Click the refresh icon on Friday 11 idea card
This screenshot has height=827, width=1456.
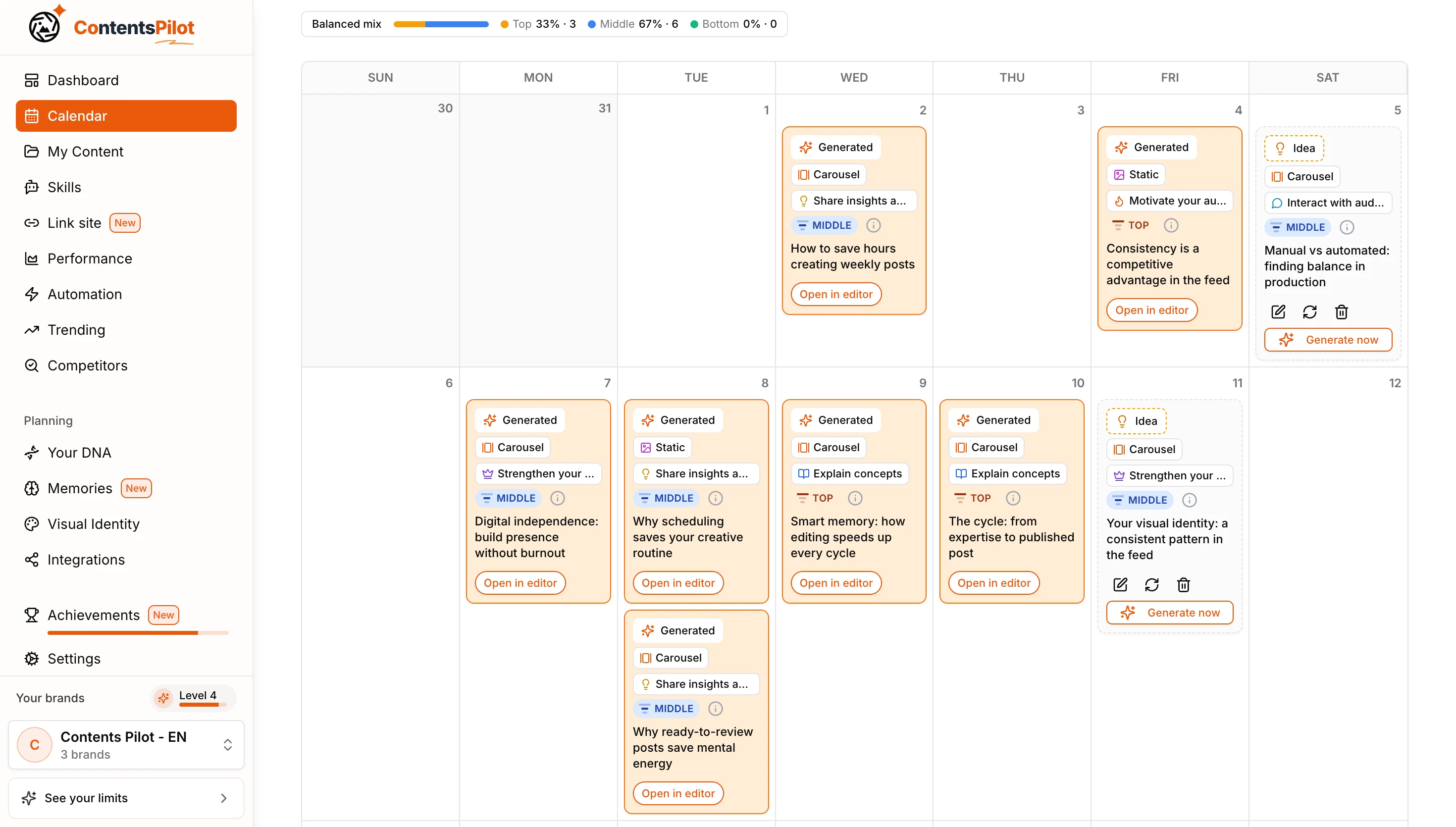coord(1151,584)
